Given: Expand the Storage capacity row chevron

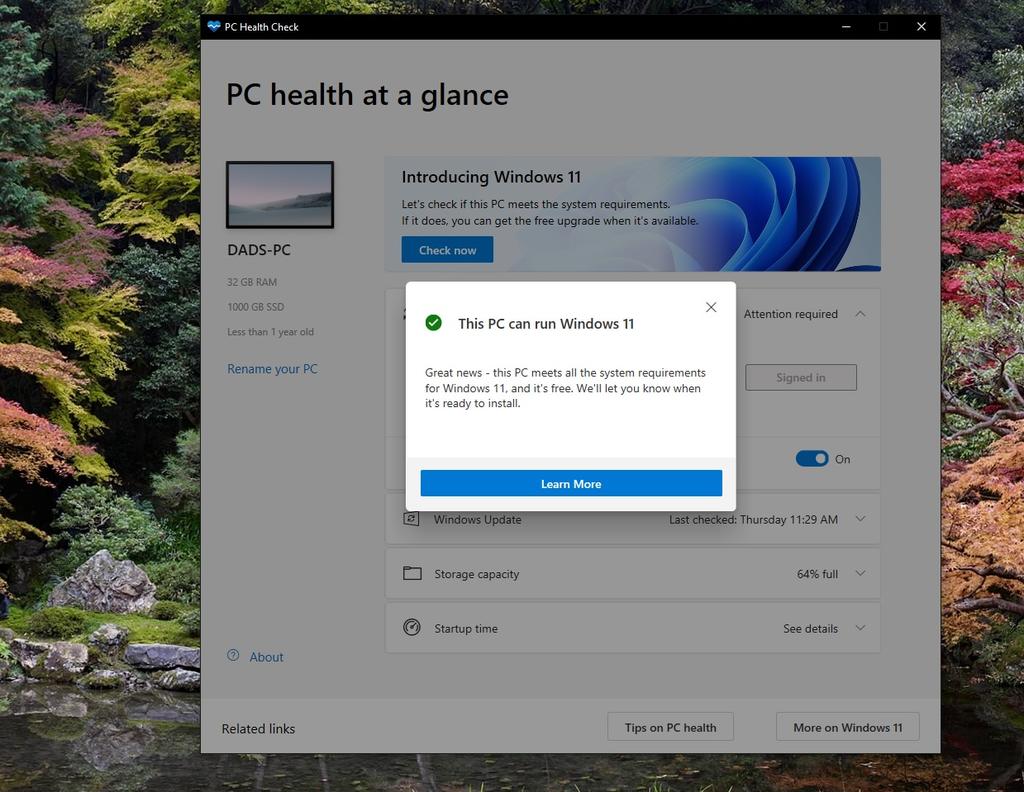Looking at the screenshot, I should click(861, 573).
